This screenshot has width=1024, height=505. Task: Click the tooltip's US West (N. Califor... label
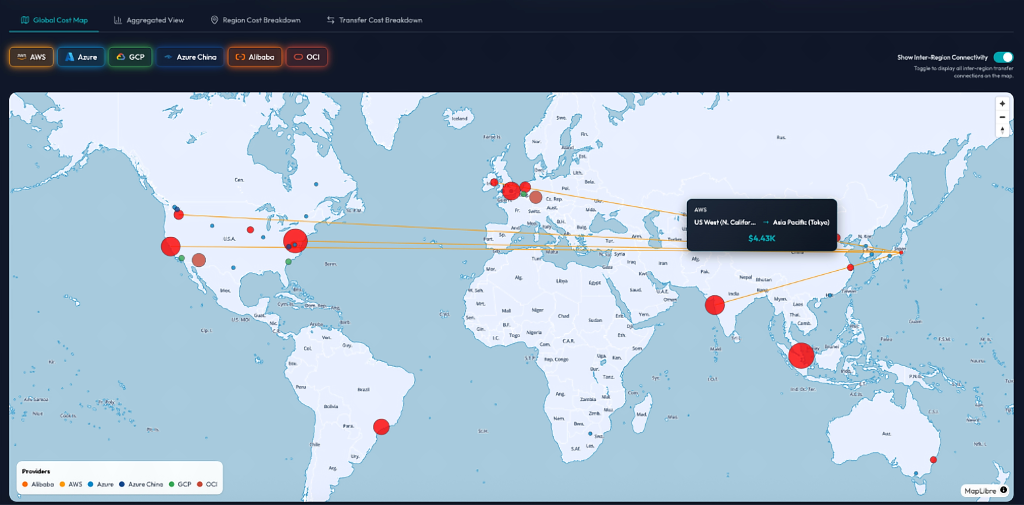click(x=726, y=223)
